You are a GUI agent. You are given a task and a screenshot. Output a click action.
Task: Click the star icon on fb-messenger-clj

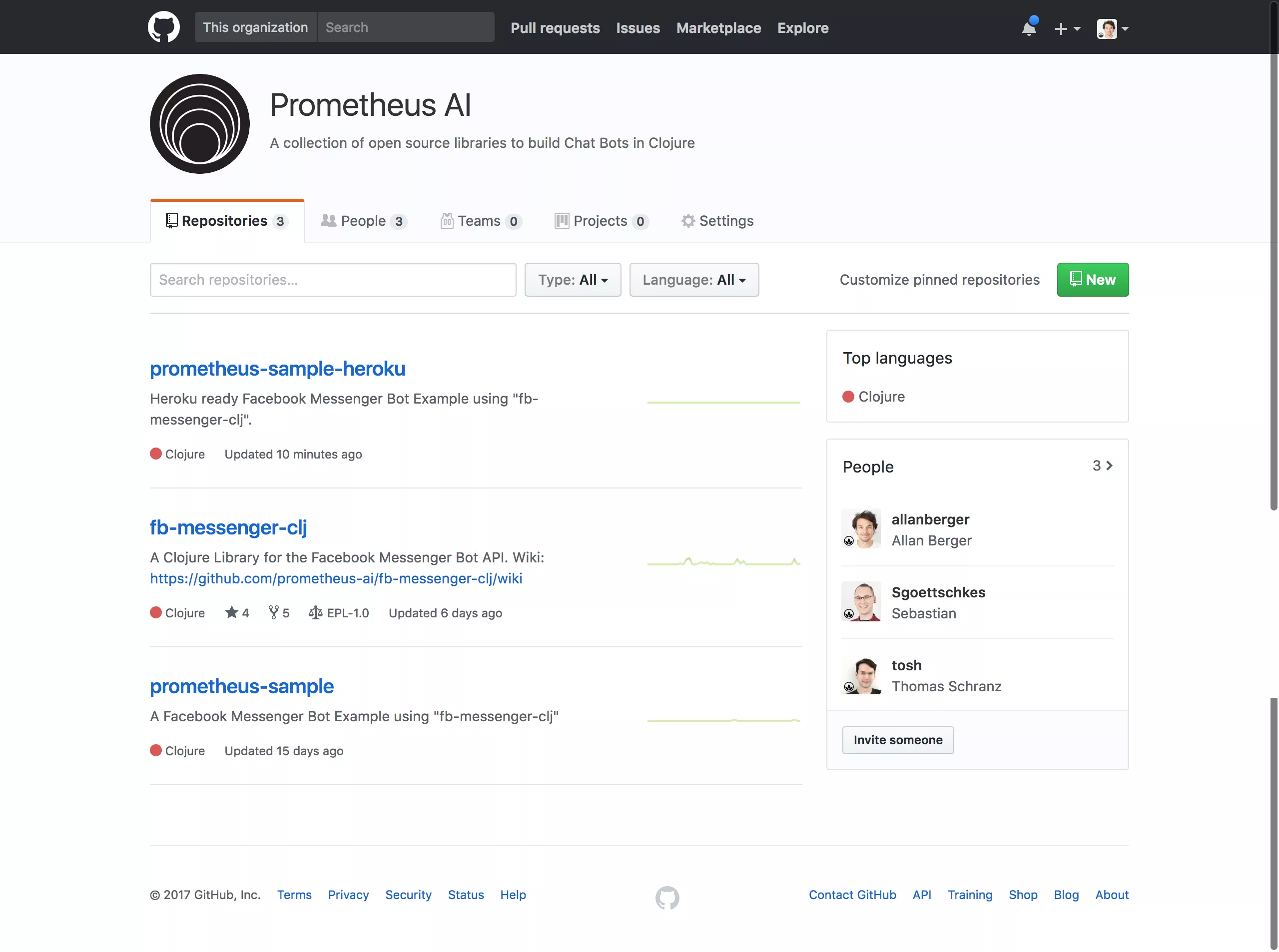click(231, 612)
